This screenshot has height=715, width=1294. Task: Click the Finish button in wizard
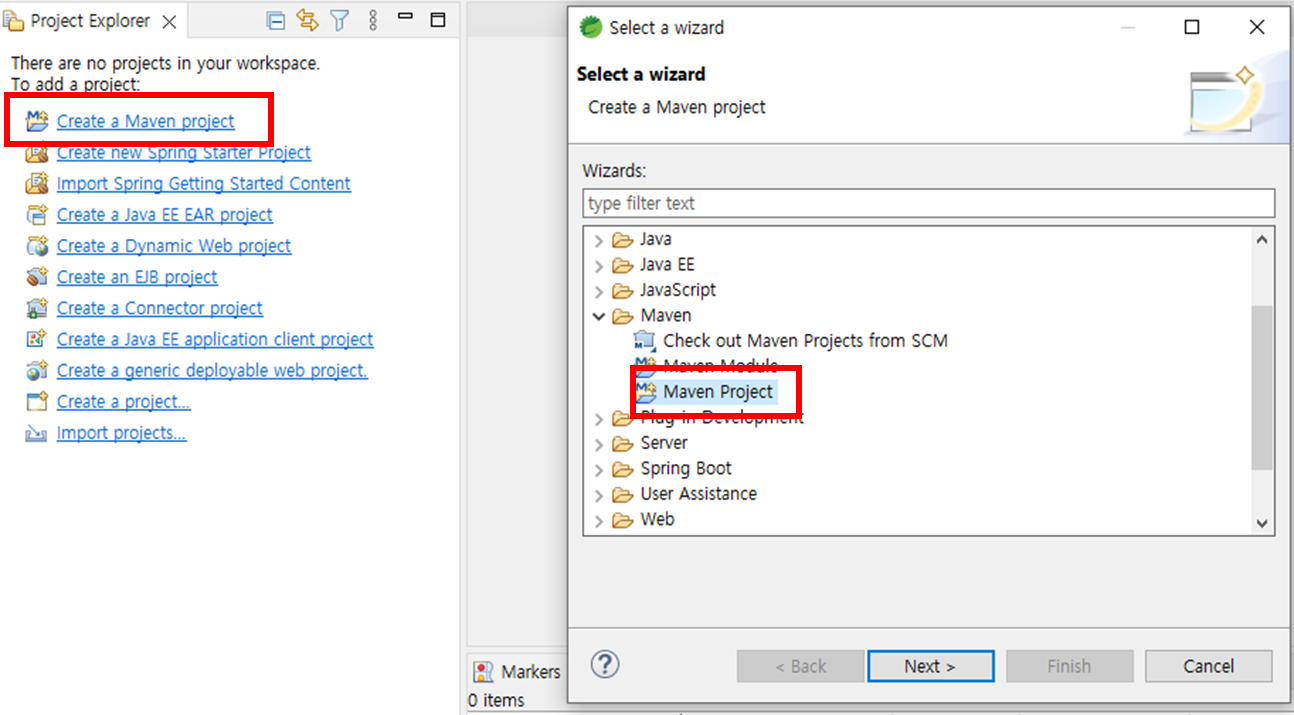[1069, 666]
